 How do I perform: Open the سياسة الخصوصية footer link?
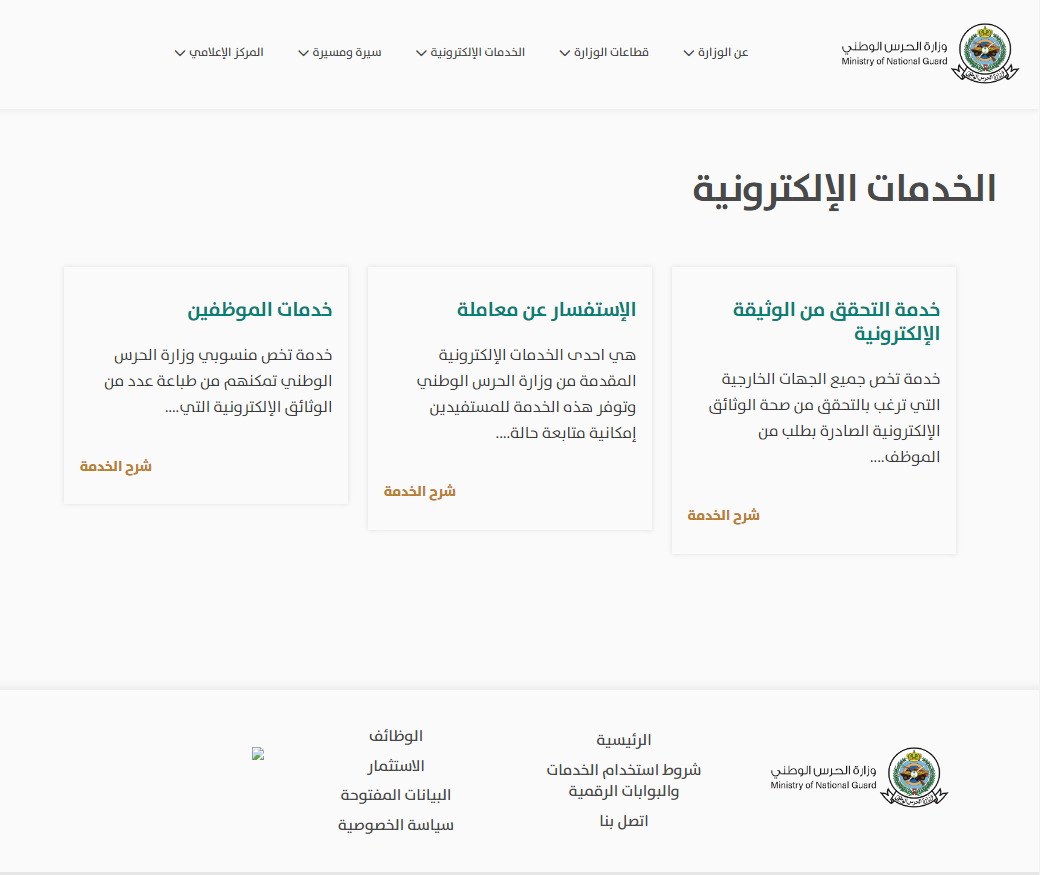396,825
